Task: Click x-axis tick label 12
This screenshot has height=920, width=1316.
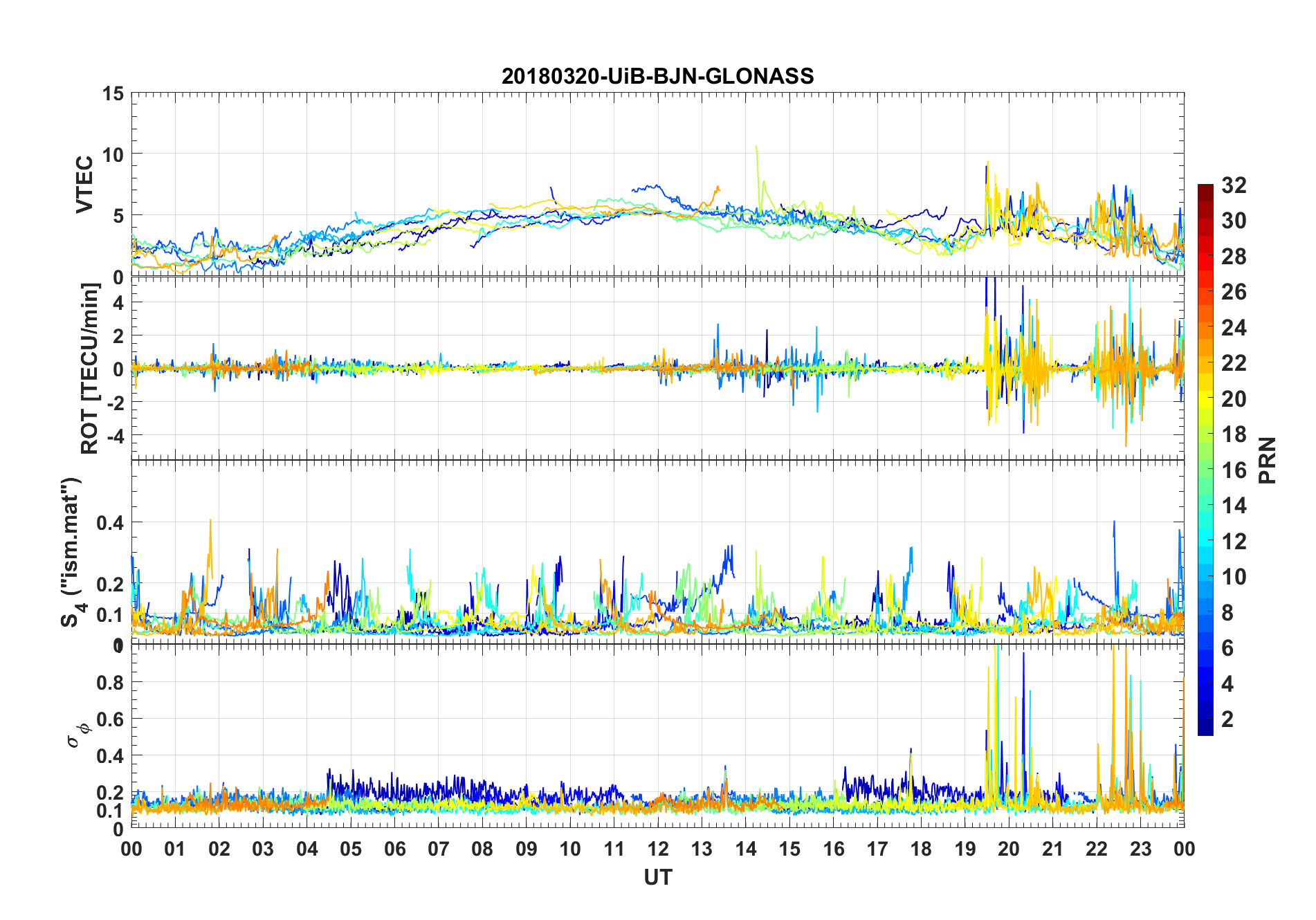Action: point(657,849)
